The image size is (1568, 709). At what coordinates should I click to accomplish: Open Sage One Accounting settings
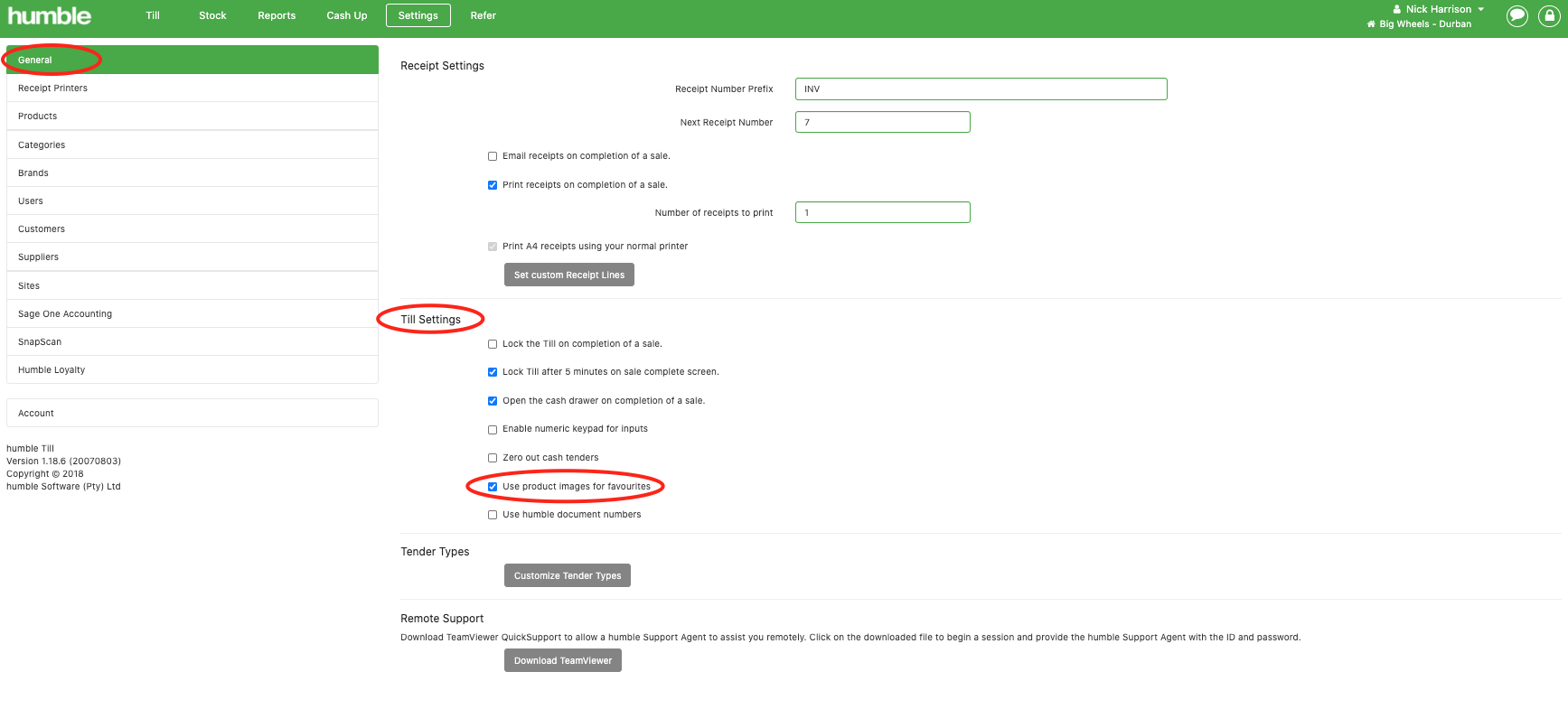pos(192,313)
